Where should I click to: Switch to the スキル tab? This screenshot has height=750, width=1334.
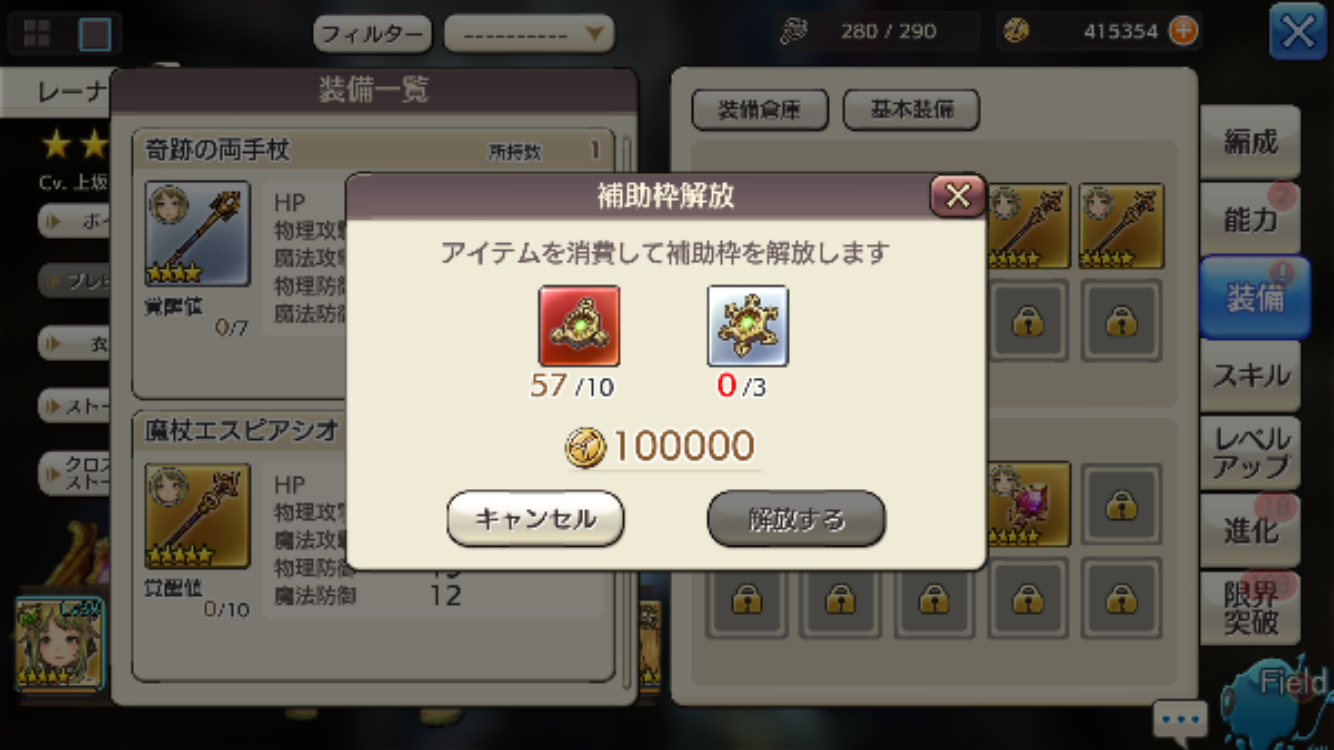(1250, 375)
